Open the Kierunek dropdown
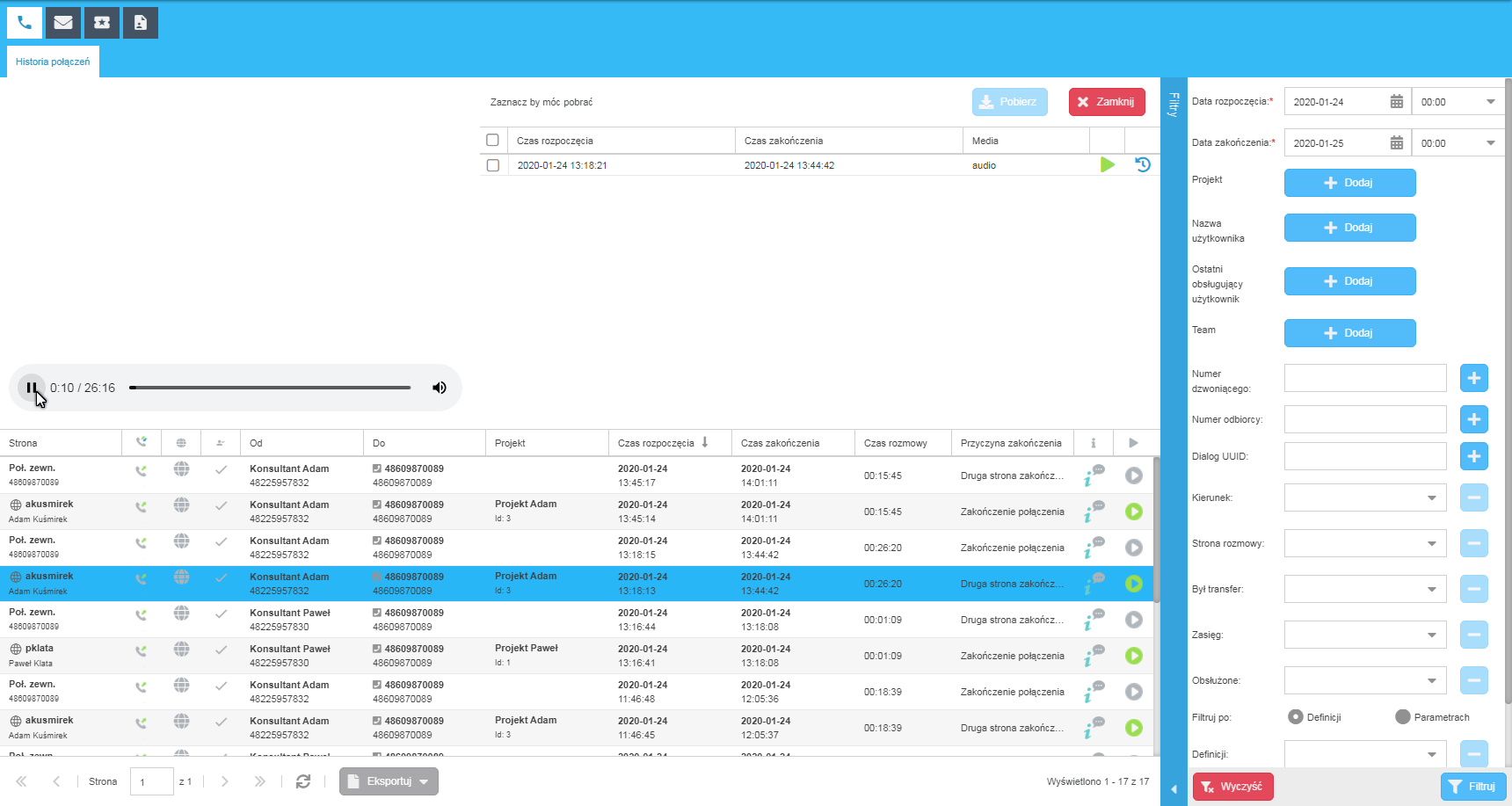The height and width of the screenshot is (806, 1512). 1365,497
